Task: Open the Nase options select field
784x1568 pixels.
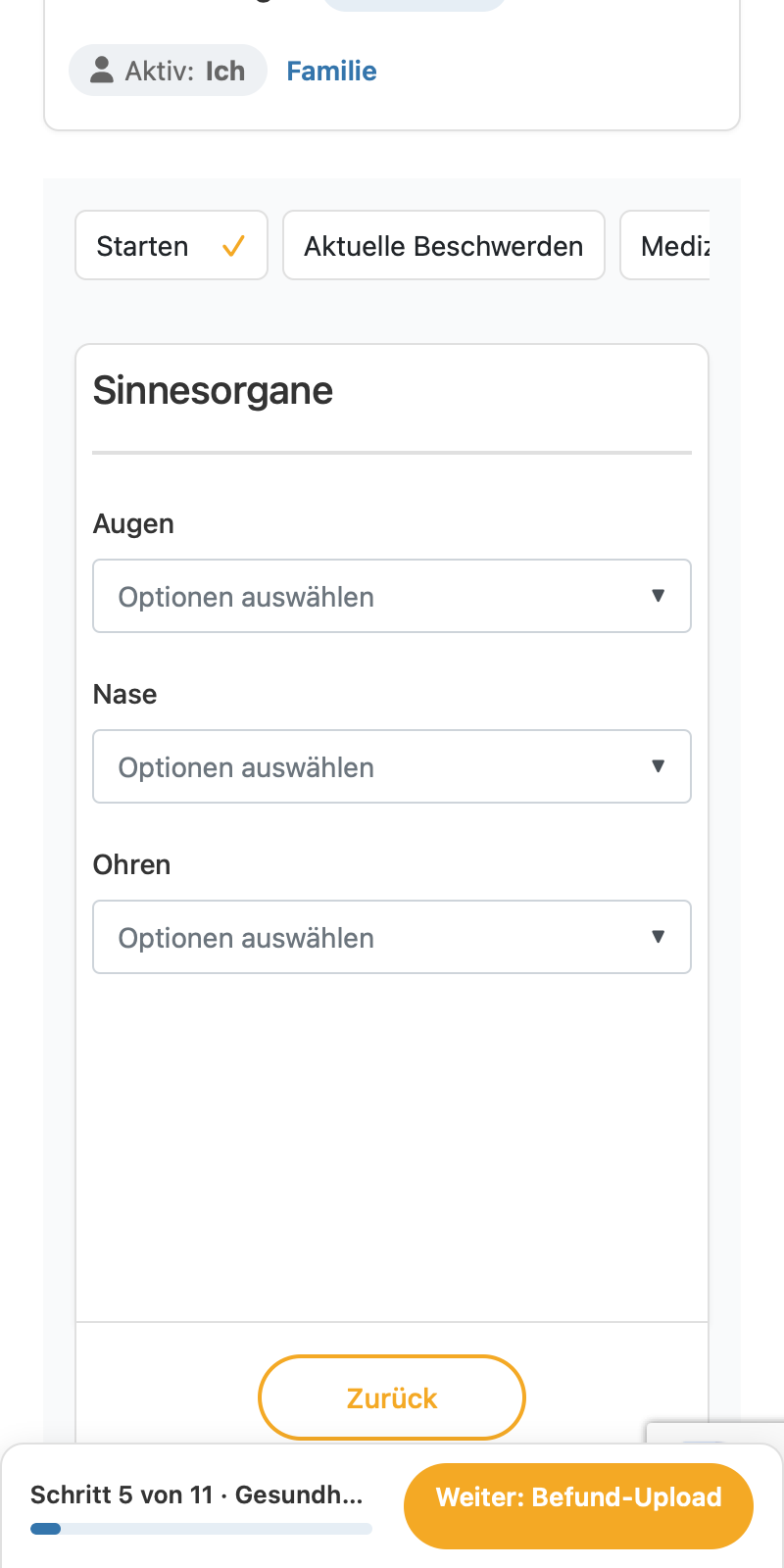Action: pos(392,766)
